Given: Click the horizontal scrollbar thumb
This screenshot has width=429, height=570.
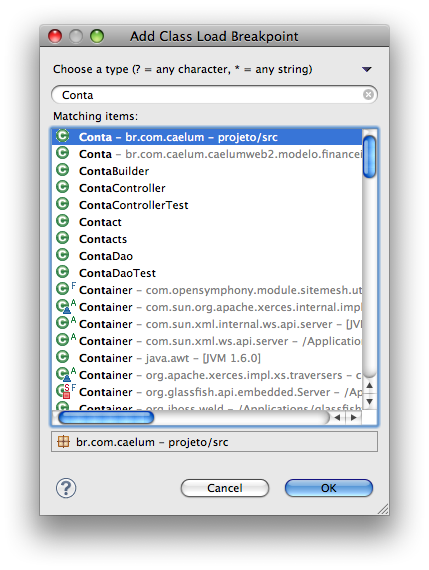Looking at the screenshot, I should pos(106,418).
